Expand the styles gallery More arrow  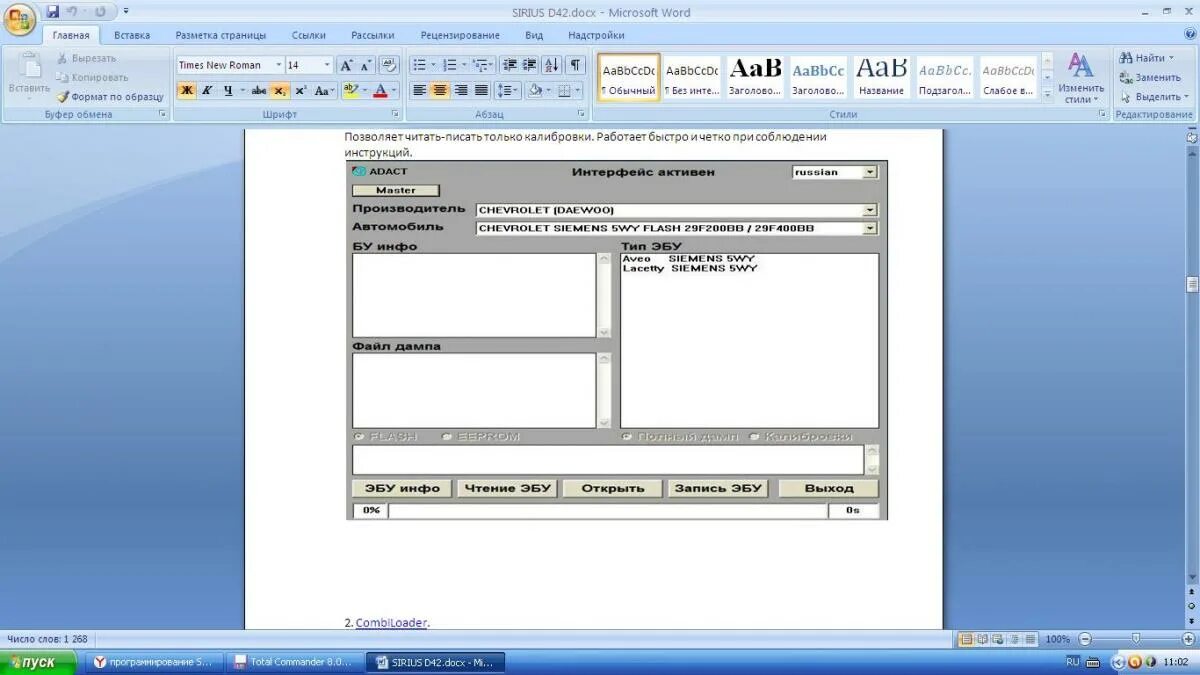coord(1048,95)
